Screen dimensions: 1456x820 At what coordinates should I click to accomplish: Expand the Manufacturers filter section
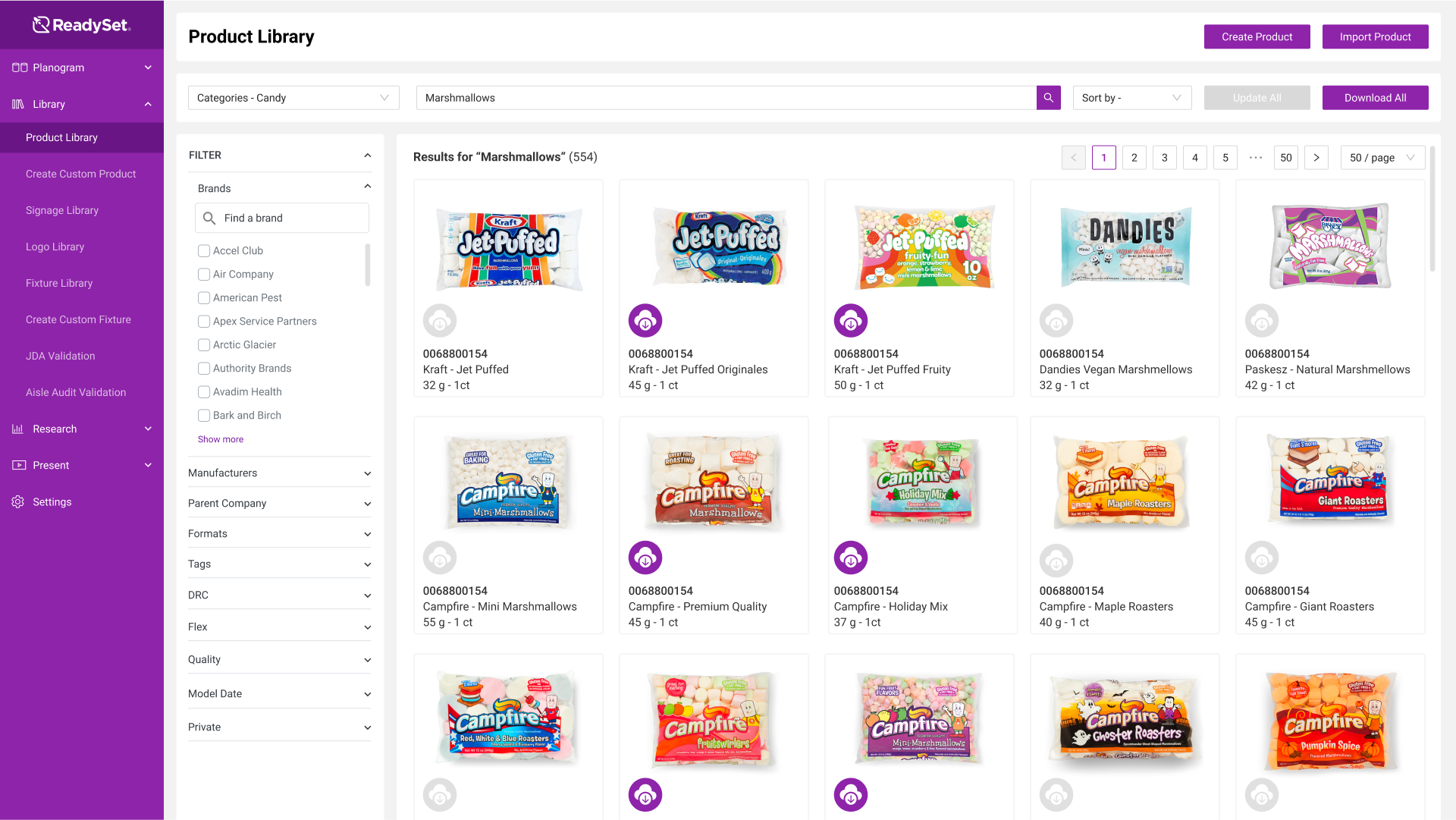pos(280,473)
